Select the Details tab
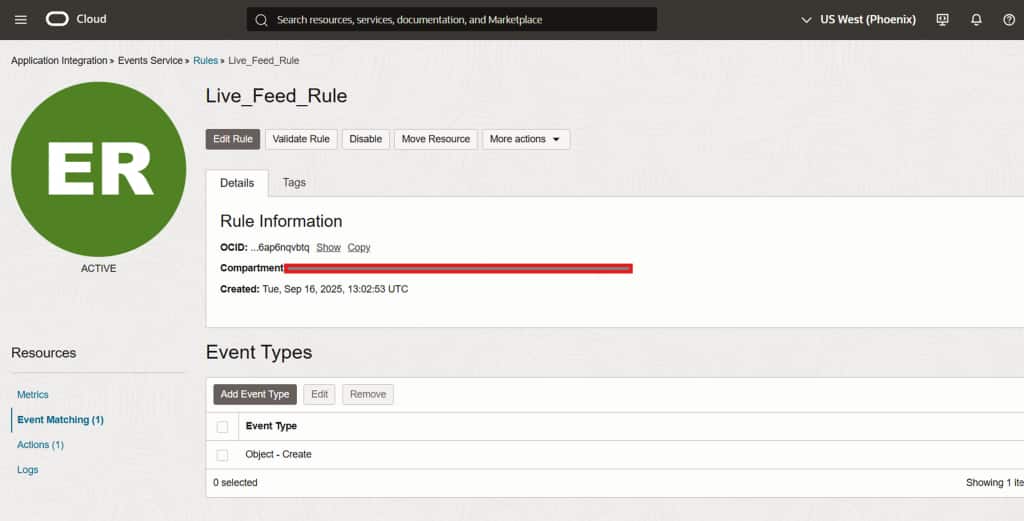 point(237,184)
